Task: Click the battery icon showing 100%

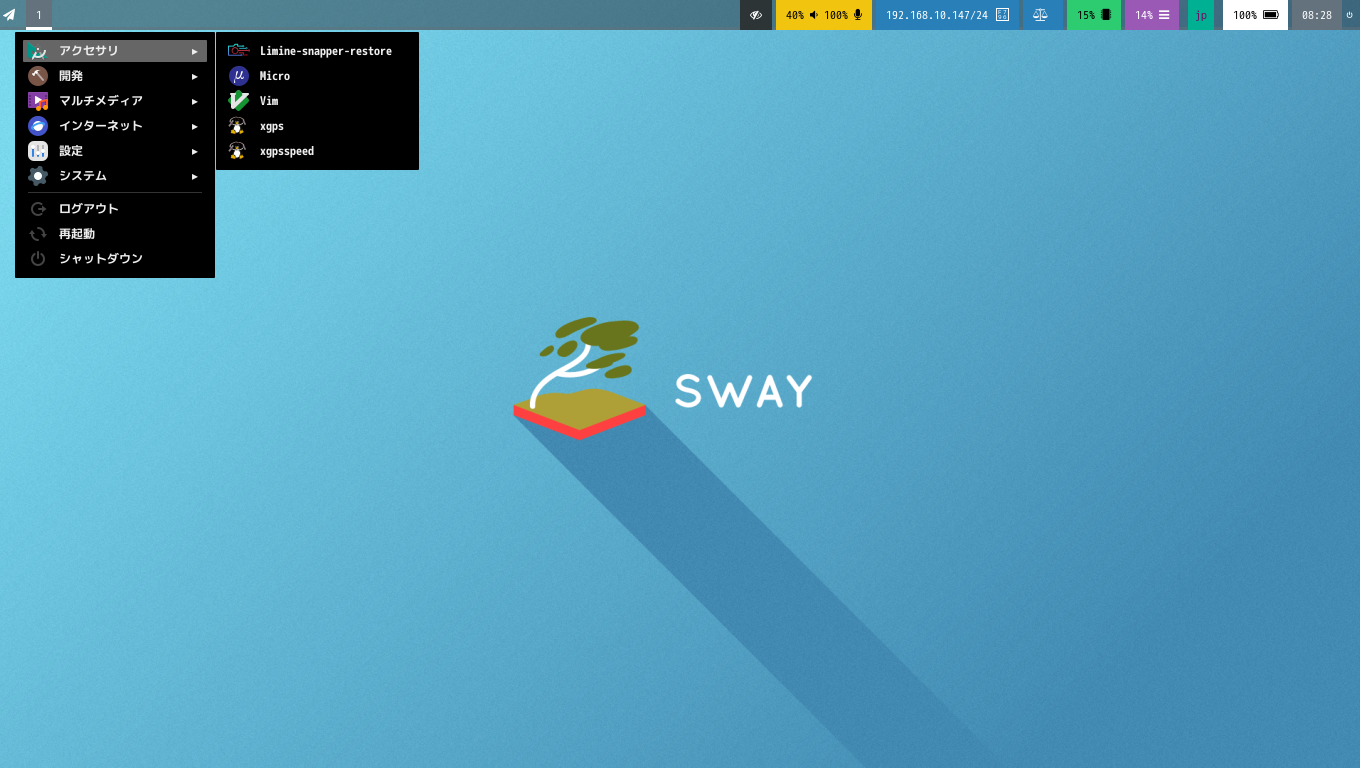Action: (1271, 15)
